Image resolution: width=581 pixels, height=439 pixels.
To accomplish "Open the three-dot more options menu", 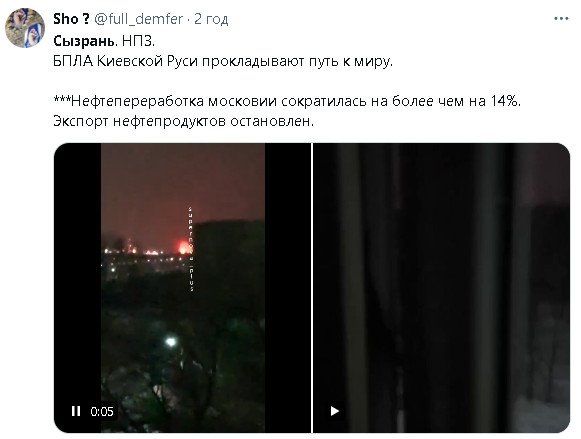I will [561, 19].
